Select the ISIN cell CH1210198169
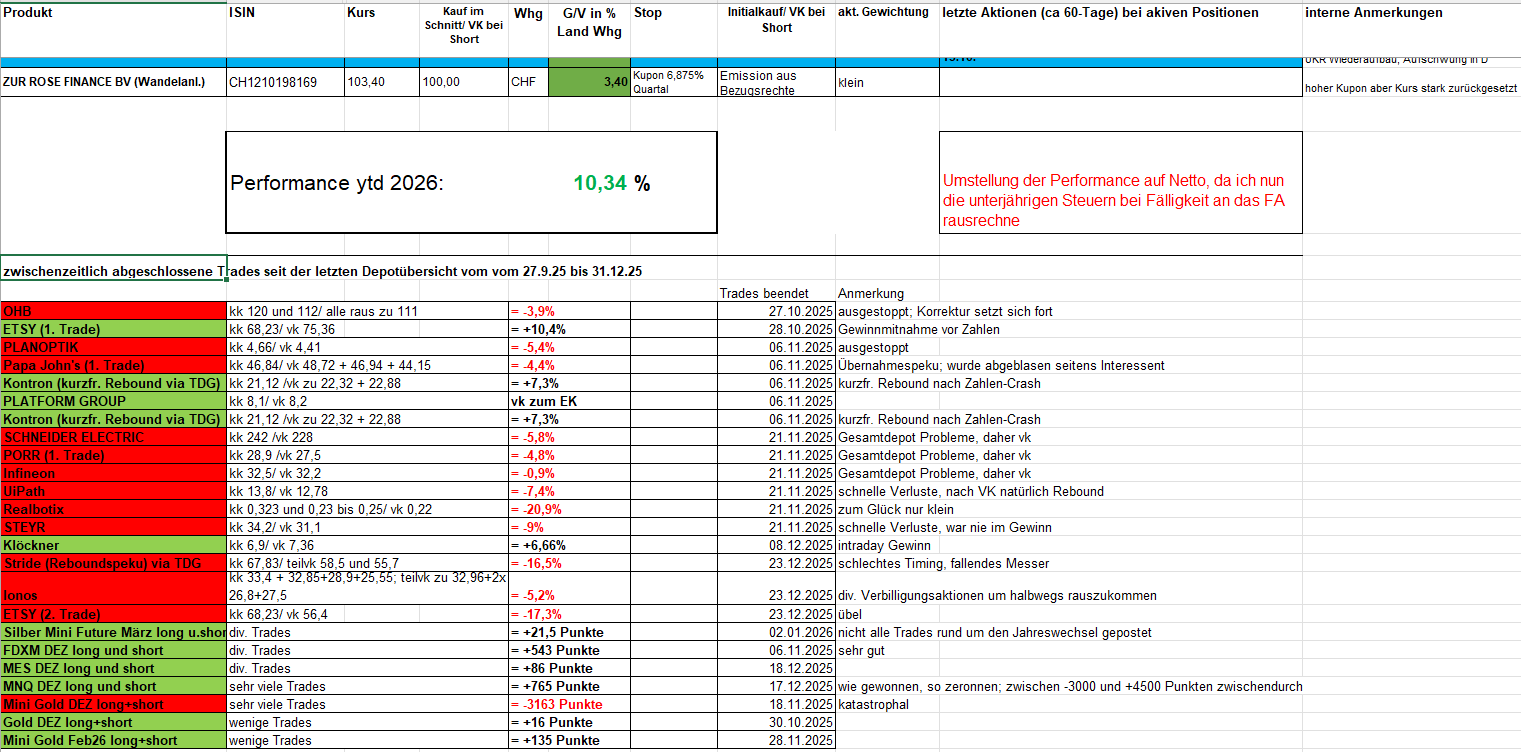Screen dimensions: 1521x752 [273, 82]
